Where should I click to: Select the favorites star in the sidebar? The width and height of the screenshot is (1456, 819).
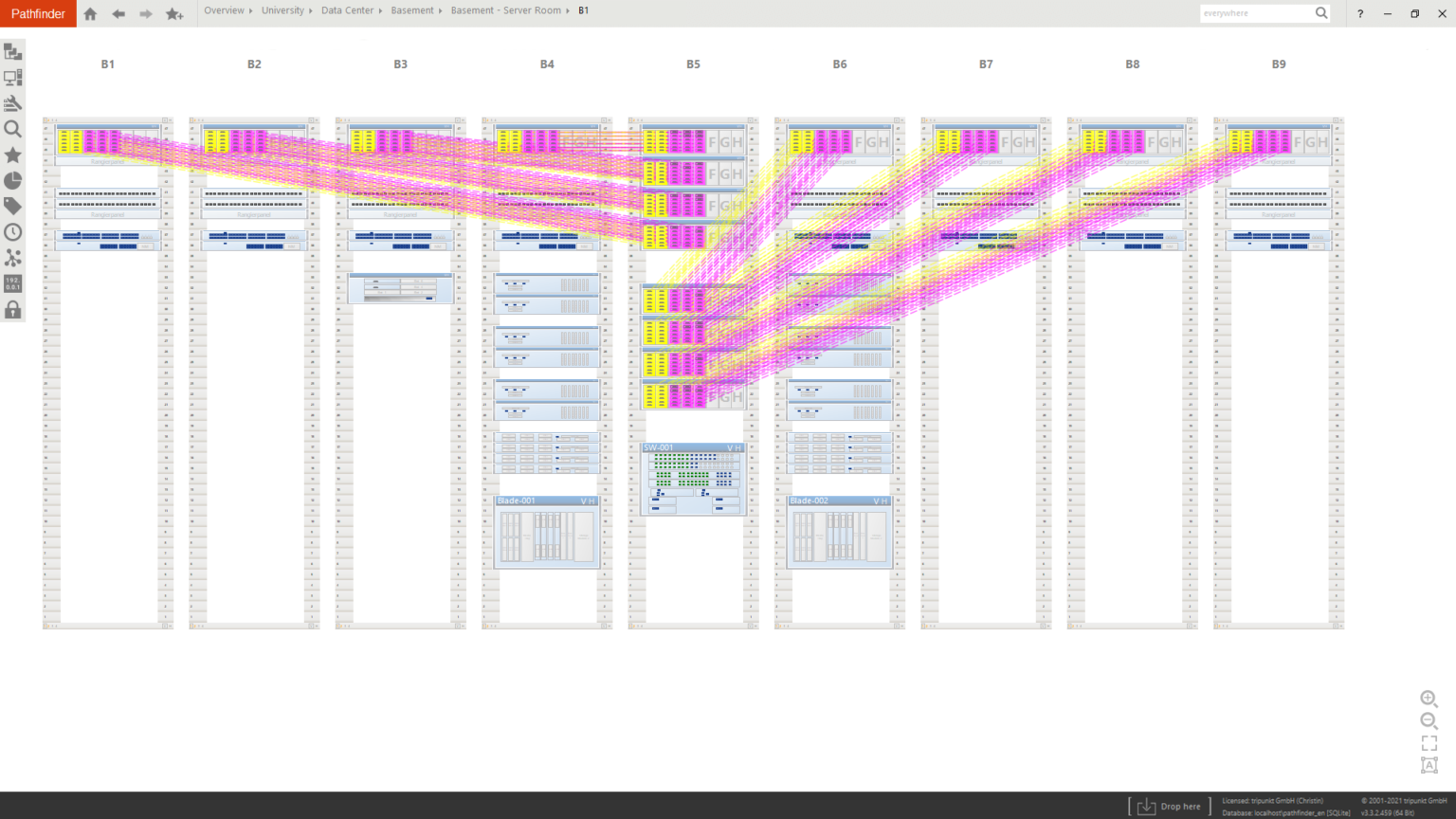(12, 155)
